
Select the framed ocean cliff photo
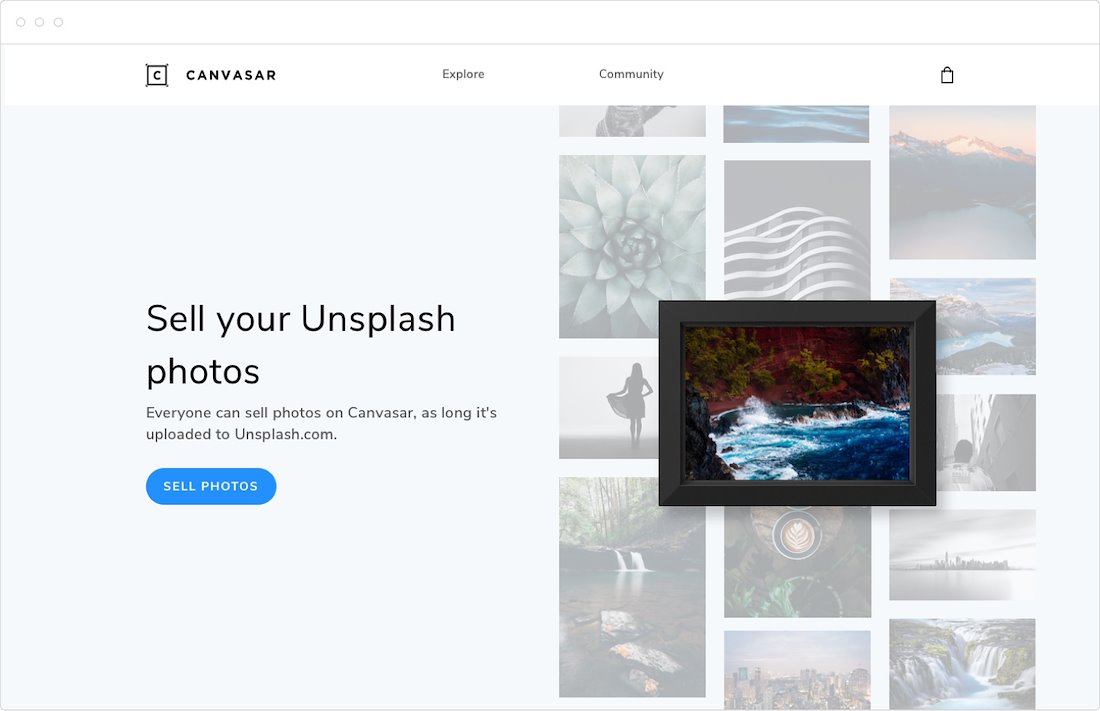tap(797, 403)
